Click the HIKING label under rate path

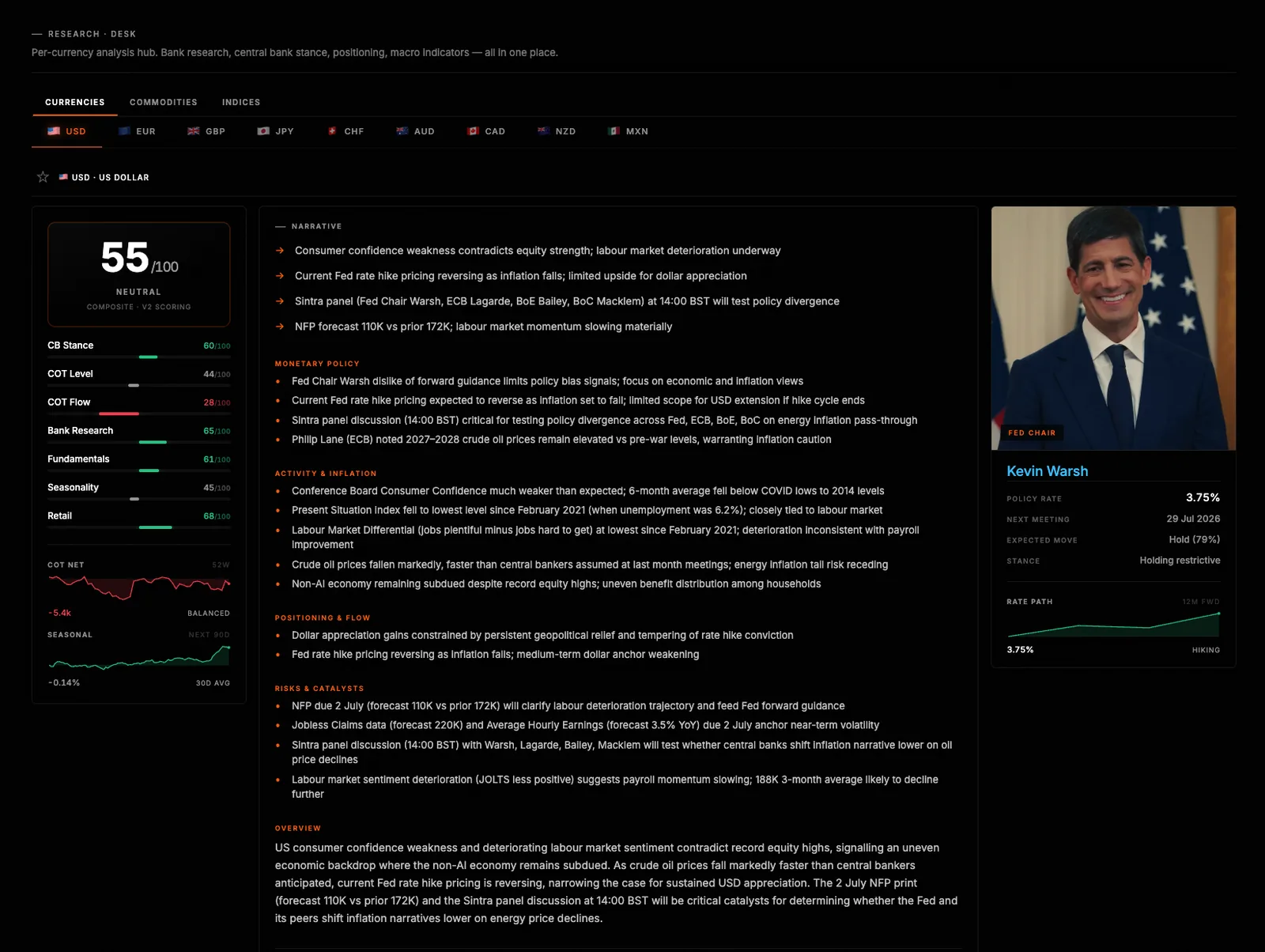coord(1206,650)
